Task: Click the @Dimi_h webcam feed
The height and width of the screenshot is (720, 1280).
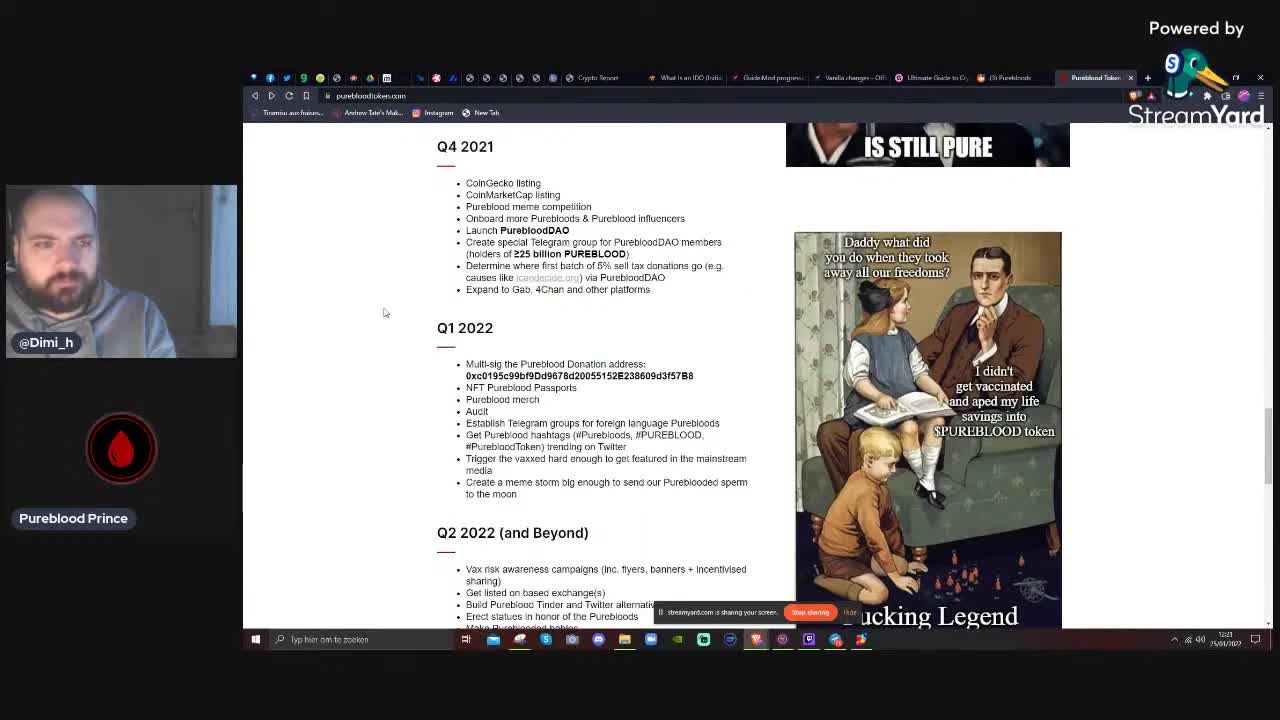Action: pyautogui.click(x=121, y=271)
